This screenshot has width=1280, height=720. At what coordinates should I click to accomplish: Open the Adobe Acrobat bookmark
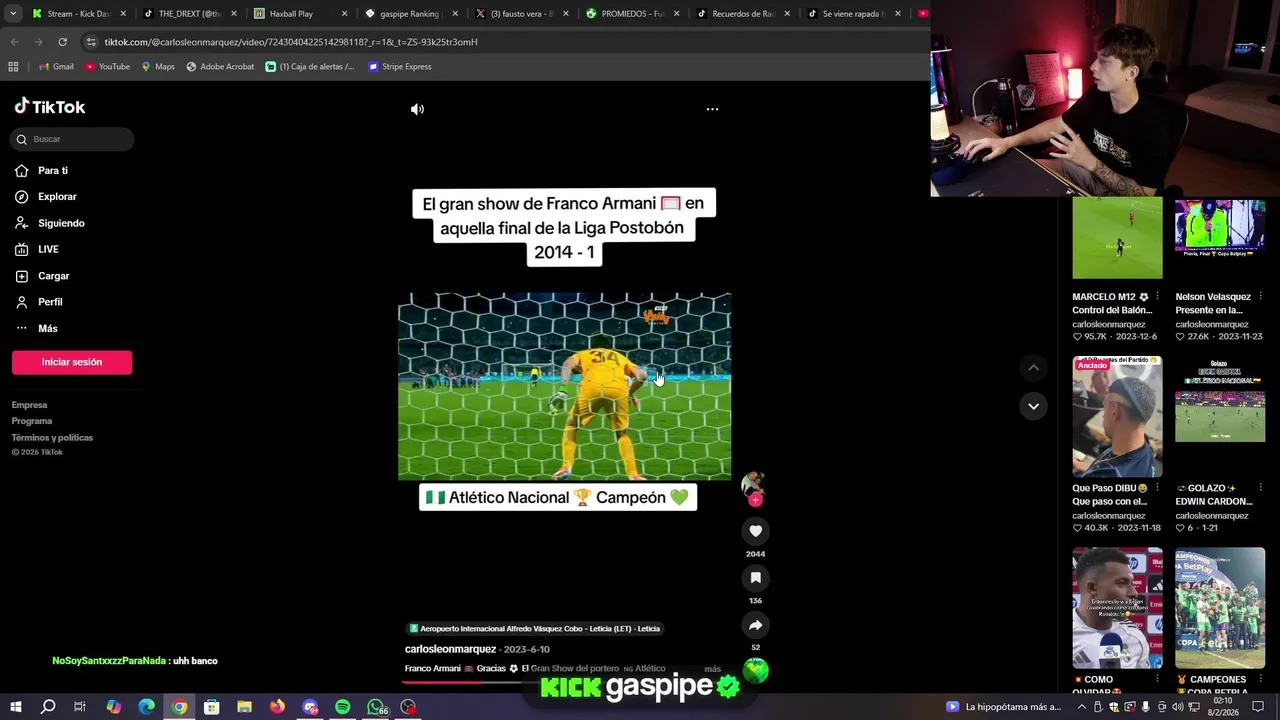[220, 67]
